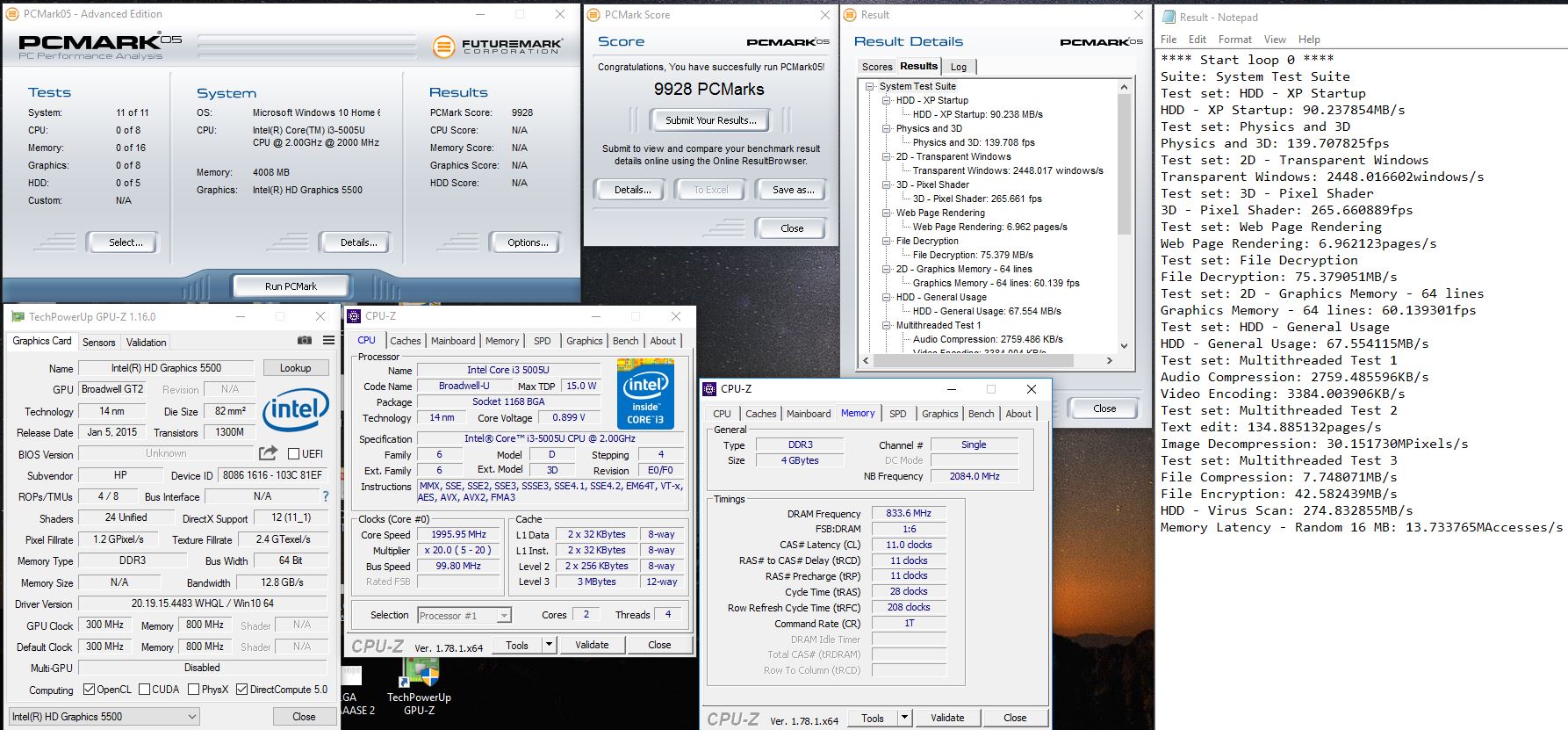Click DRAM Frequency value 833.6 MHz
1568x730 pixels.
[x=909, y=513]
